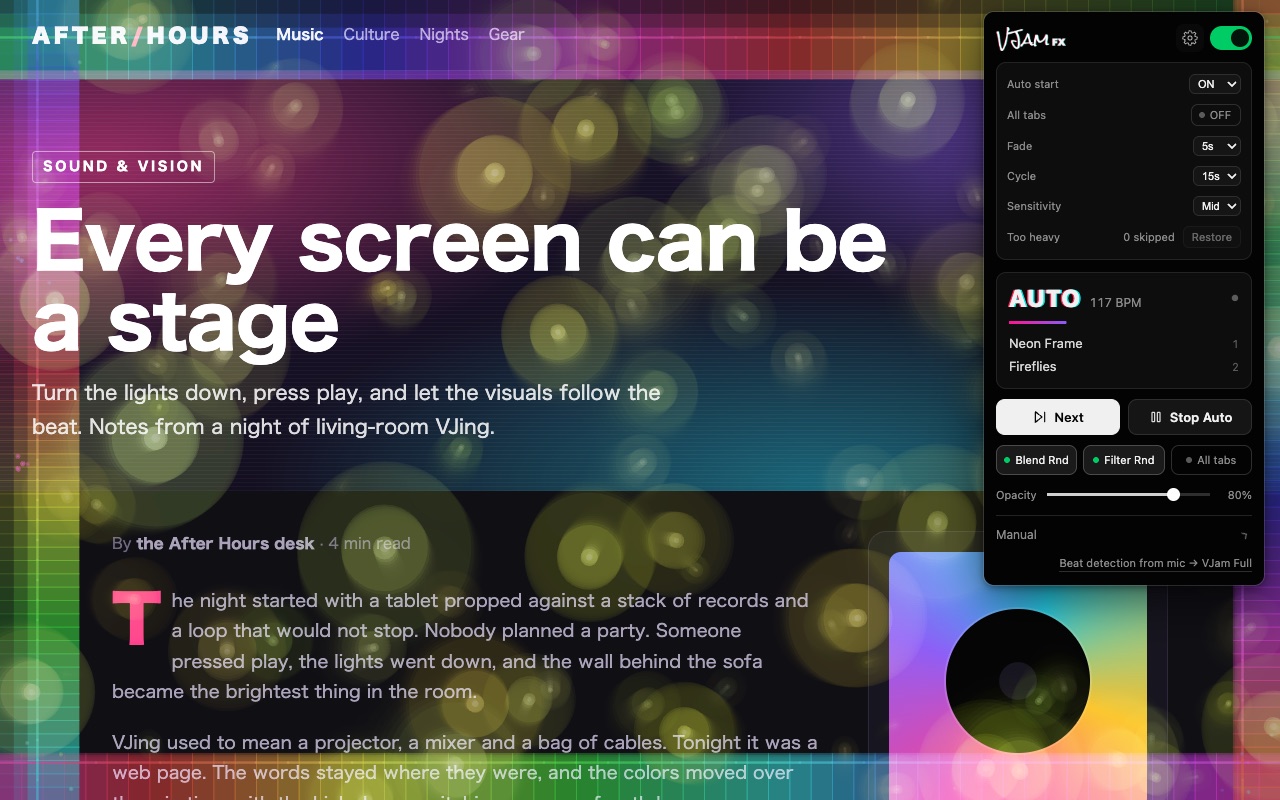Turn off the main VJam power switch
The width and height of the screenshot is (1280, 800).
(1231, 38)
